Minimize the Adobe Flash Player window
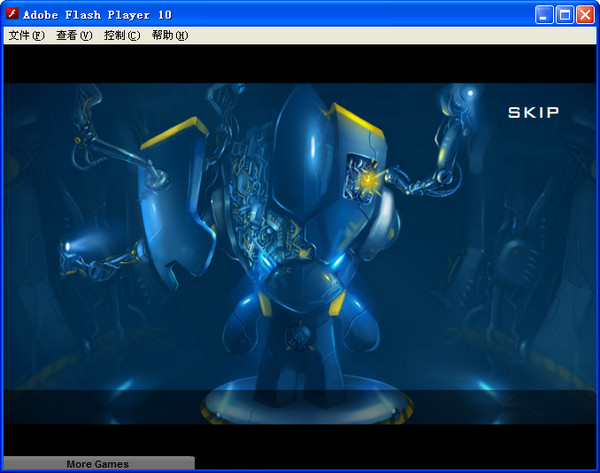Image resolution: width=600 pixels, height=473 pixels. pyautogui.click(x=544, y=14)
